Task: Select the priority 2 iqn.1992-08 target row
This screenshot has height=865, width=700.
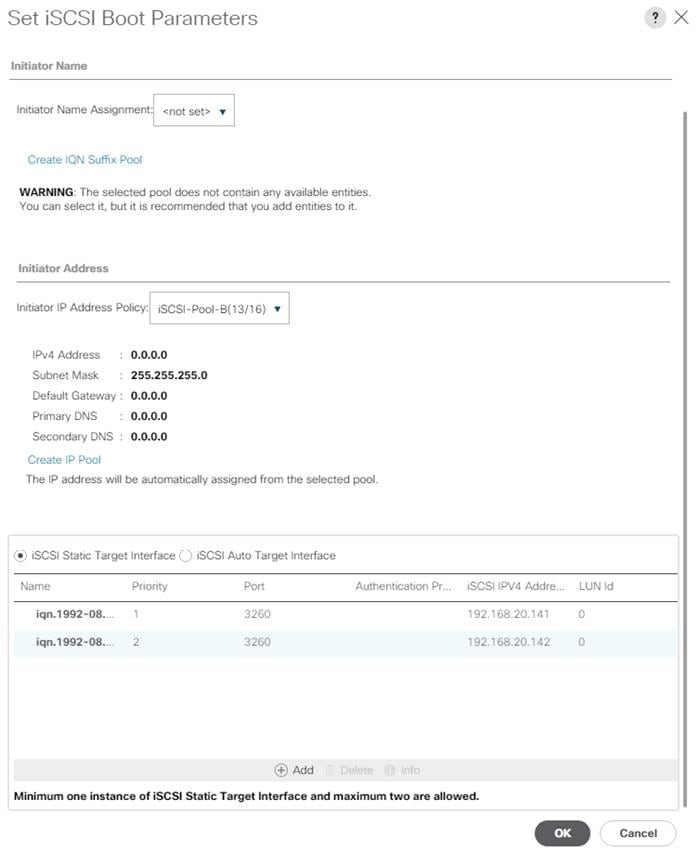Action: [x=345, y=642]
